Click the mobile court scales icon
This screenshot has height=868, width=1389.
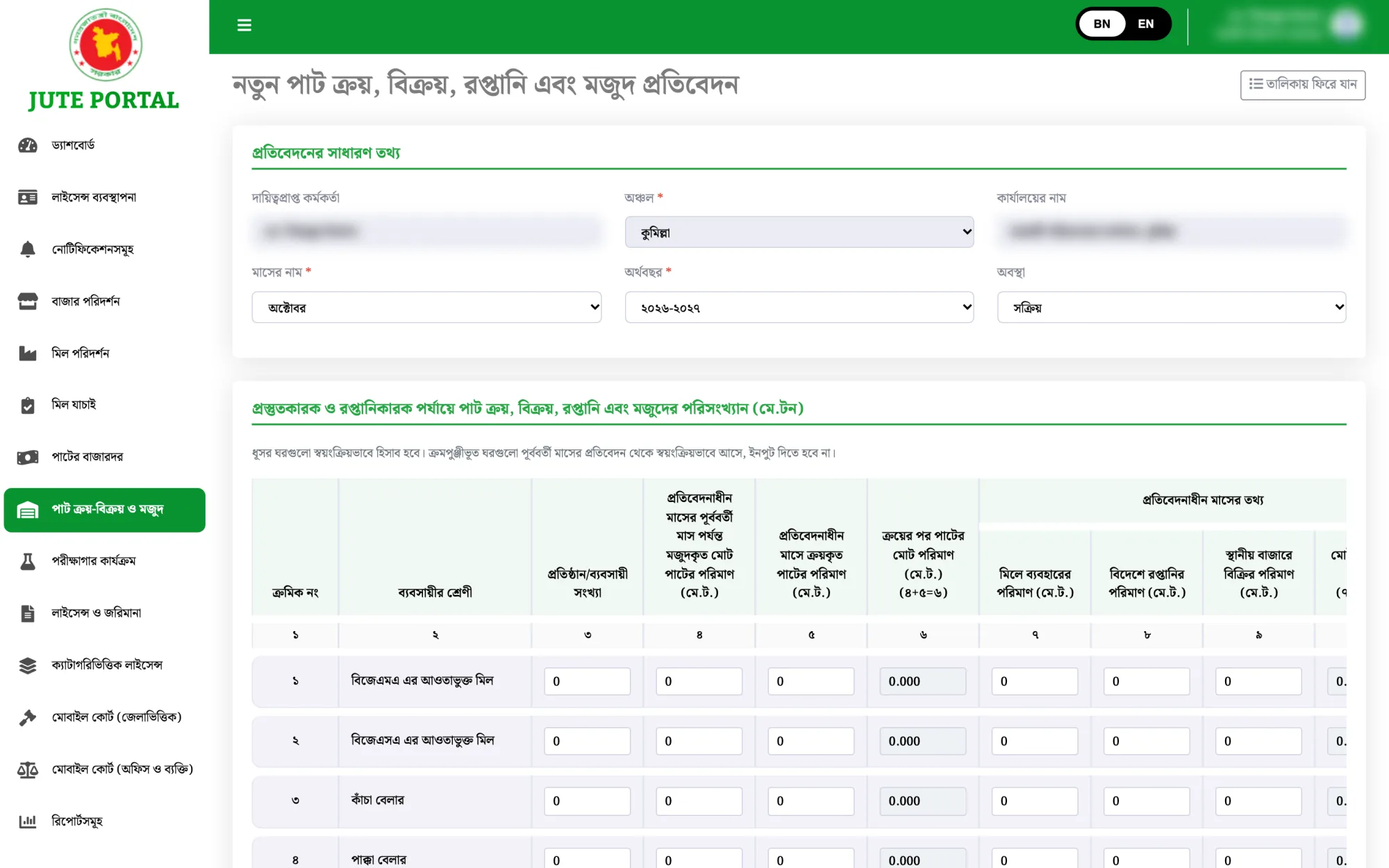(28, 769)
